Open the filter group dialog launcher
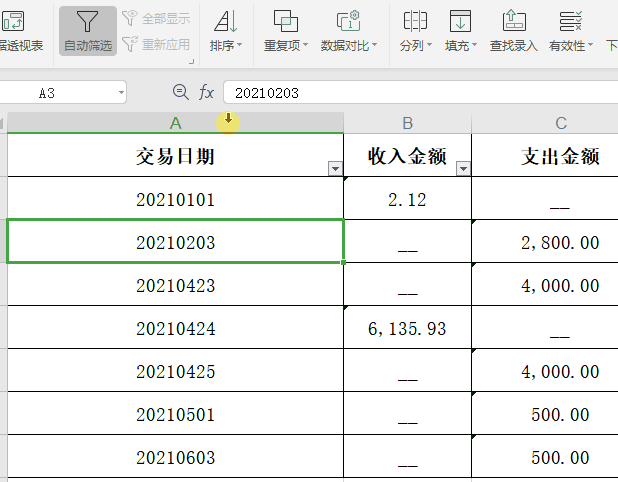This screenshot has height=482, width=618. [x=191, y=61]
